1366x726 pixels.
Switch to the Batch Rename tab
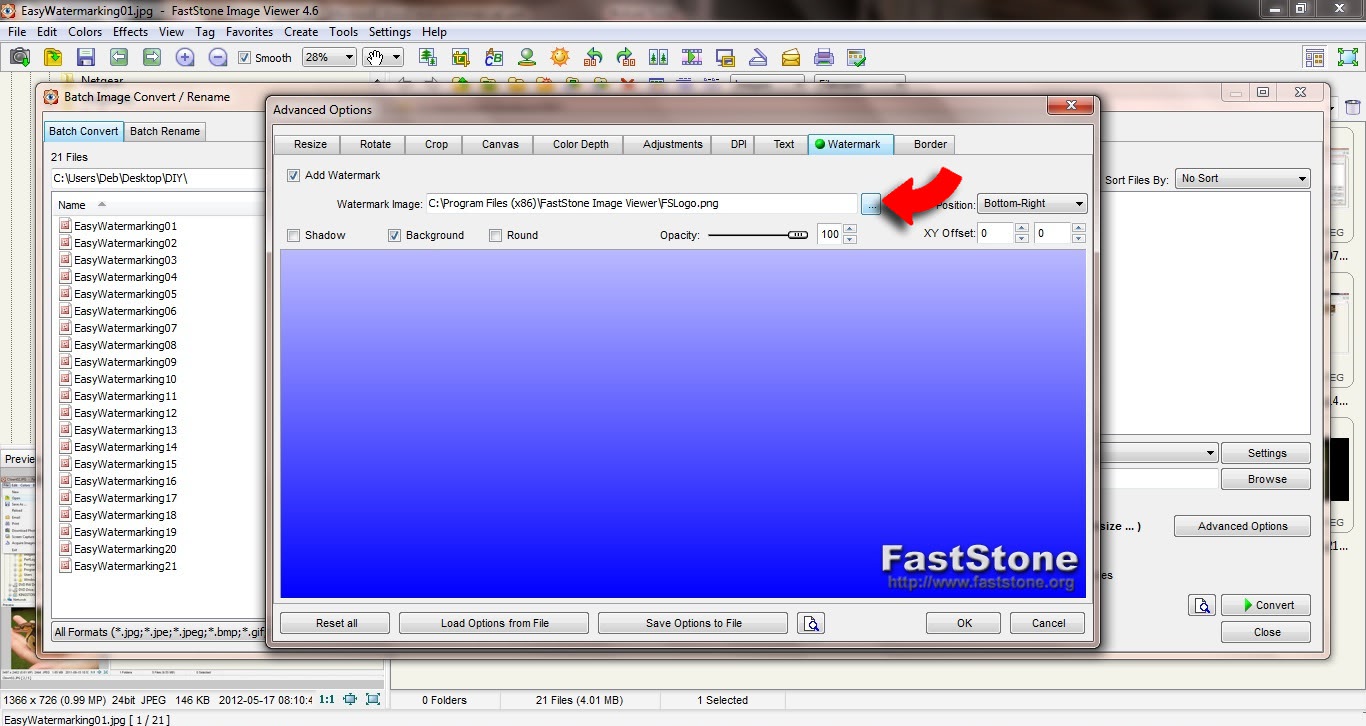pos(165,131)
